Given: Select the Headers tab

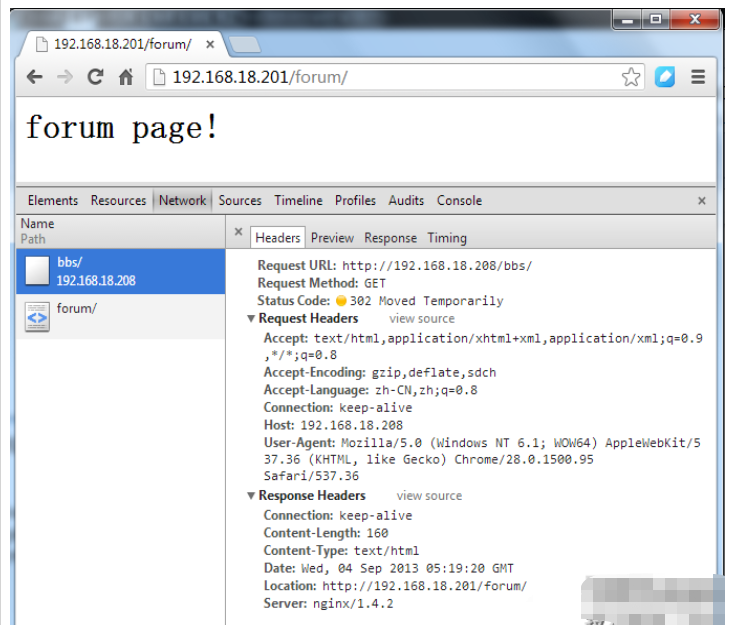Looking at the screenshot, I should [278, 238].
